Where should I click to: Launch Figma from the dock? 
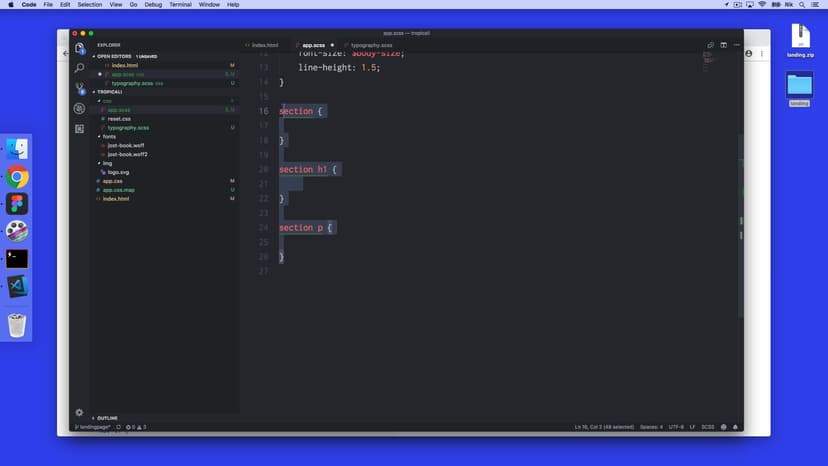pyautogui.click(x=17, y=204)
